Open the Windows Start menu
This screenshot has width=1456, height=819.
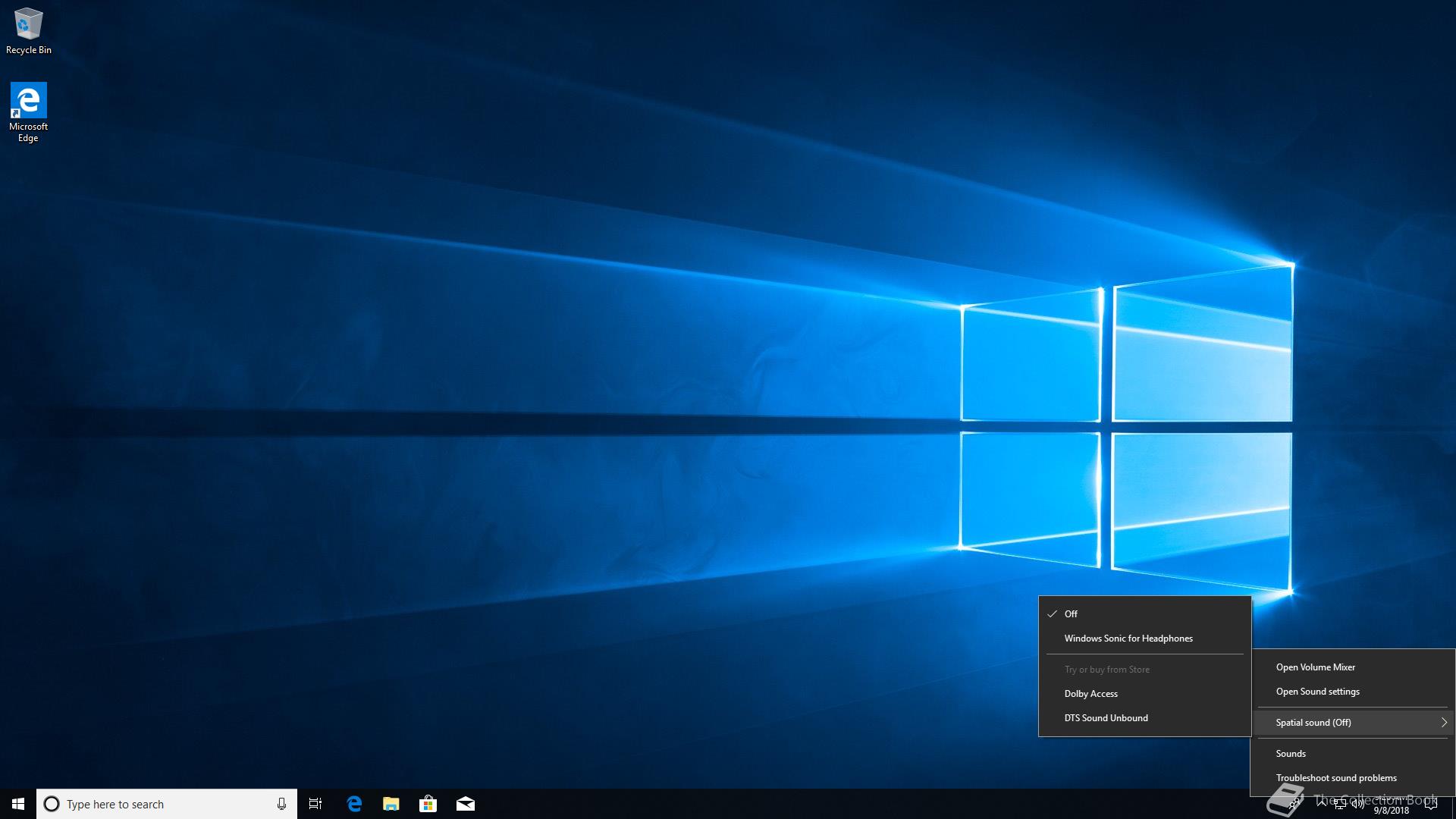[18, 804]
